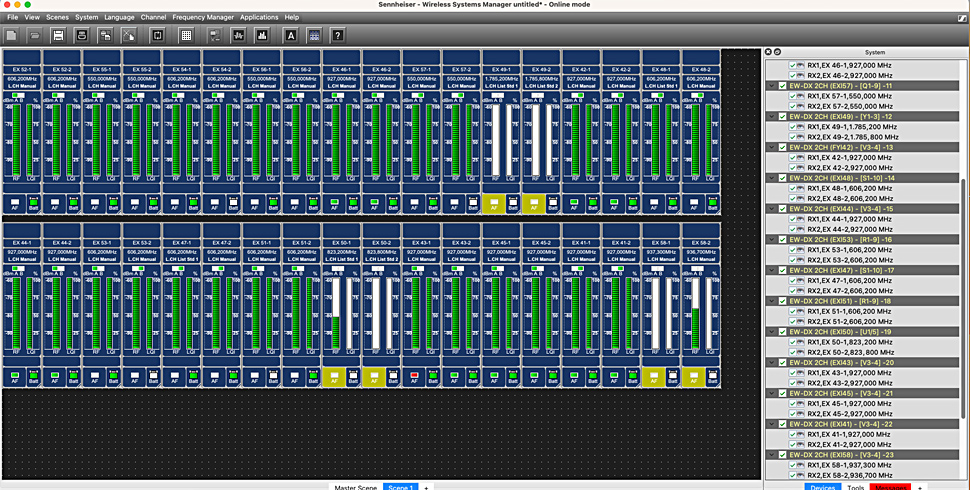Uncheck the EW-DX 2CH (EXI57) device checkbox
Screen dimensions: 970x490
[783, 85]
